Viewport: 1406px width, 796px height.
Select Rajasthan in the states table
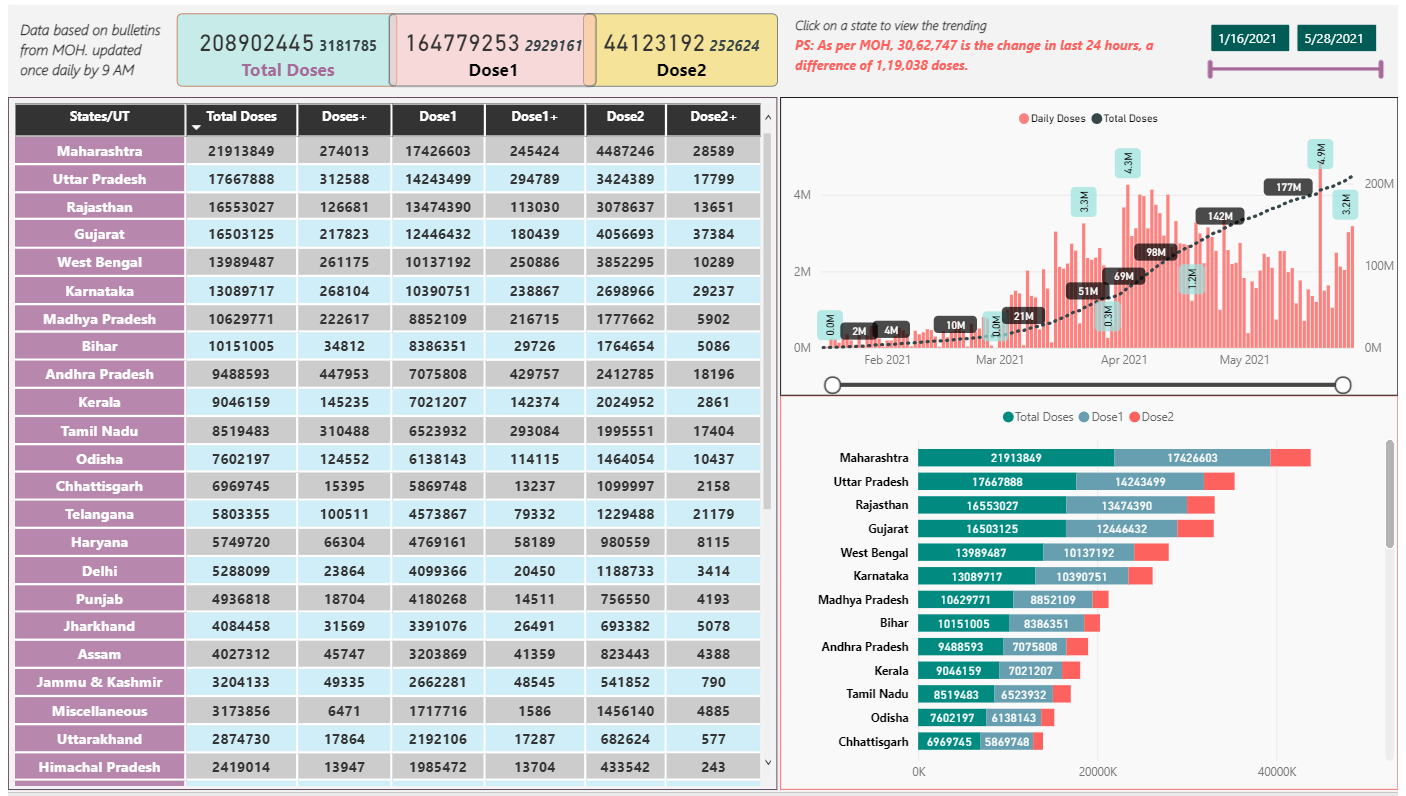point(100,207)
